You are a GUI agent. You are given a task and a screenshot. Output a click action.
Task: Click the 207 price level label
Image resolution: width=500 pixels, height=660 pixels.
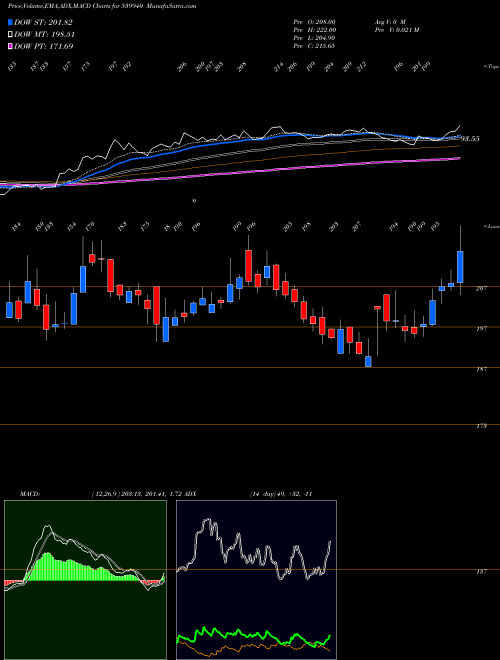[481, 288]
